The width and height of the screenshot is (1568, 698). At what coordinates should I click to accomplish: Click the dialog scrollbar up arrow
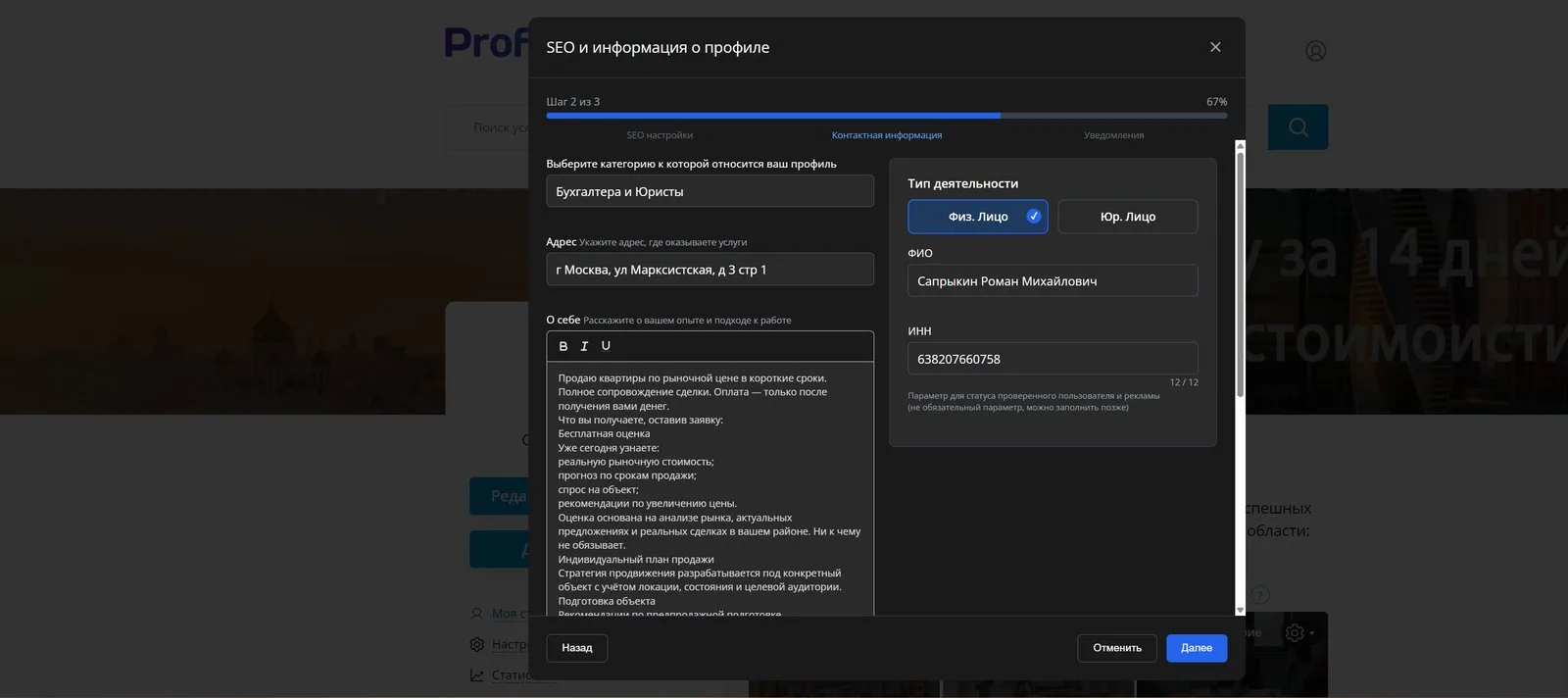tap(1240, 147)
